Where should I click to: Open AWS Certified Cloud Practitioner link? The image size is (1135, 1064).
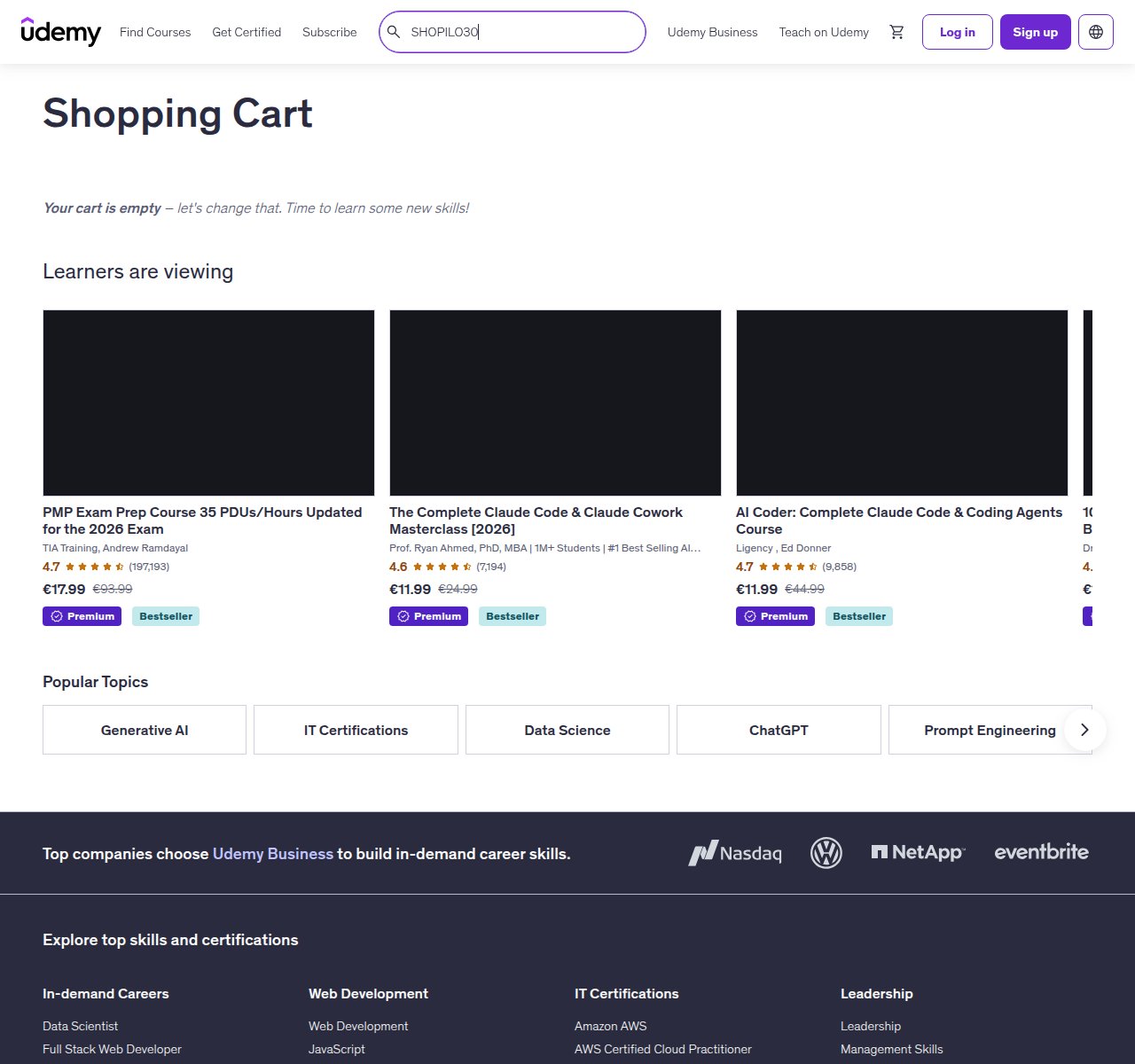tap(663, 1049)
